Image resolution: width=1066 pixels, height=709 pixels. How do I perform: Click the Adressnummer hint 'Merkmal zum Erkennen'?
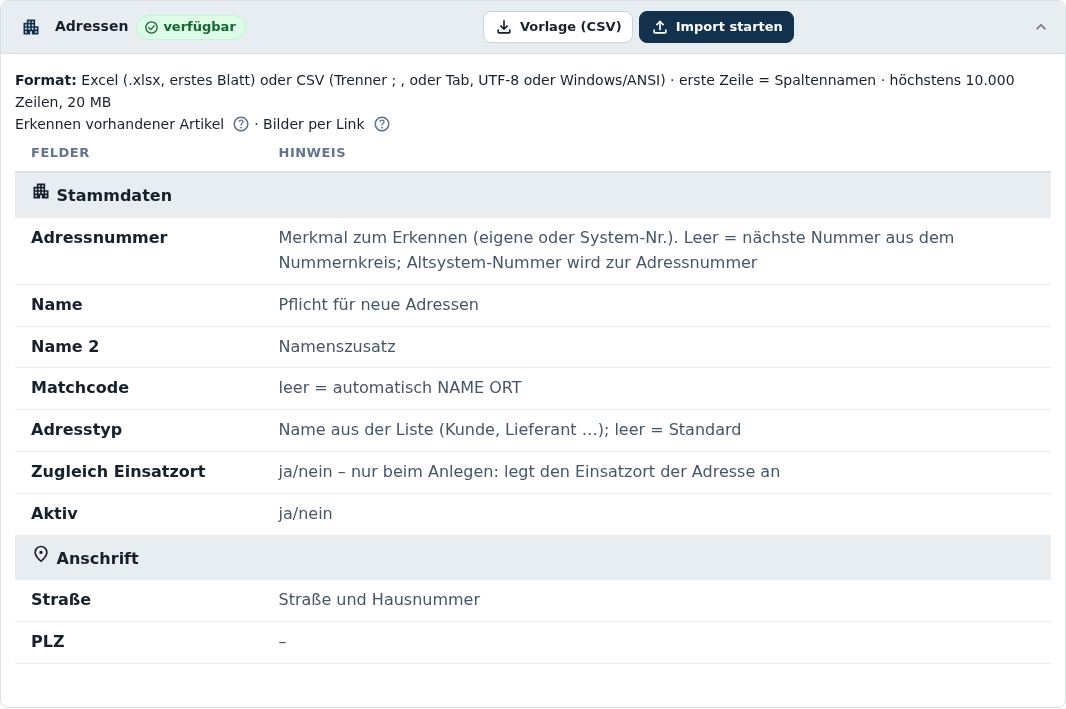click(616, 250)
